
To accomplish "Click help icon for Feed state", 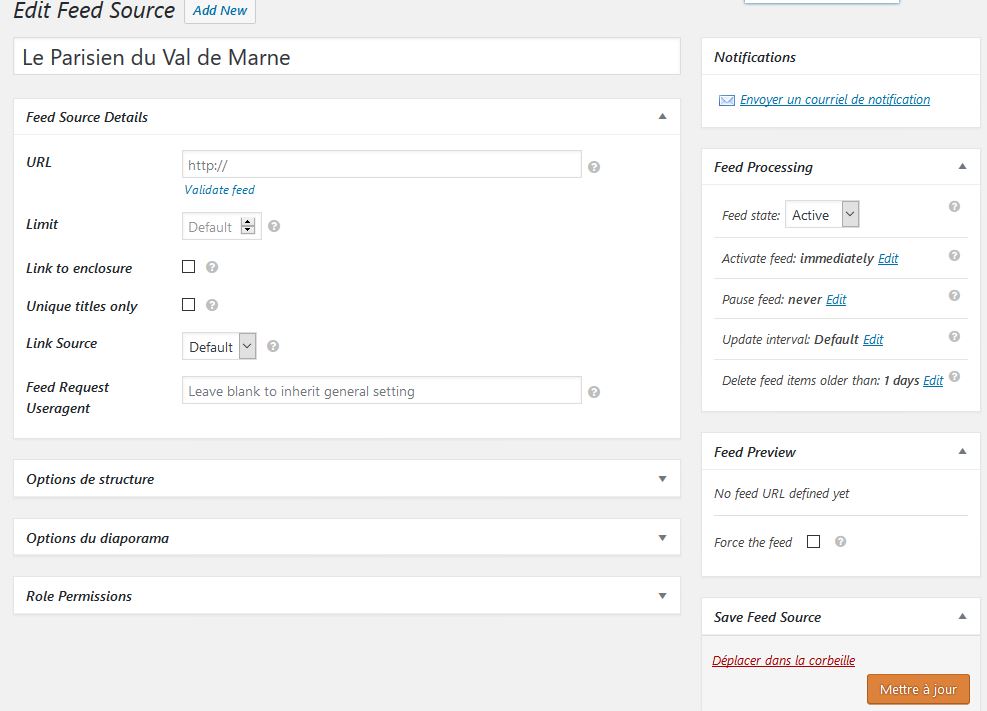I will coord(954,207).
